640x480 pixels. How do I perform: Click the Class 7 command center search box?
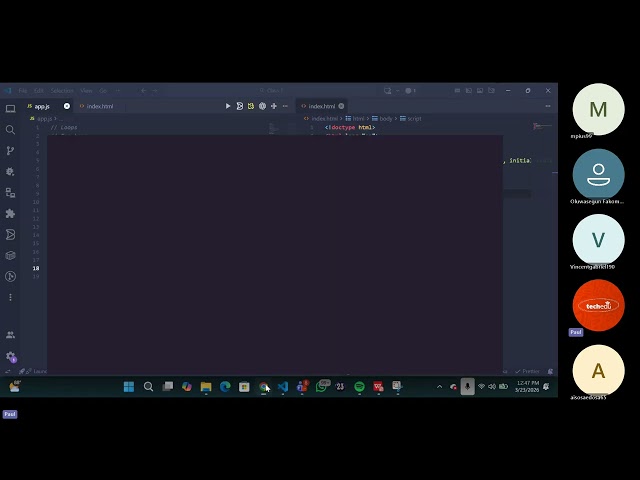pyautogui.click(x=271, y=91)
